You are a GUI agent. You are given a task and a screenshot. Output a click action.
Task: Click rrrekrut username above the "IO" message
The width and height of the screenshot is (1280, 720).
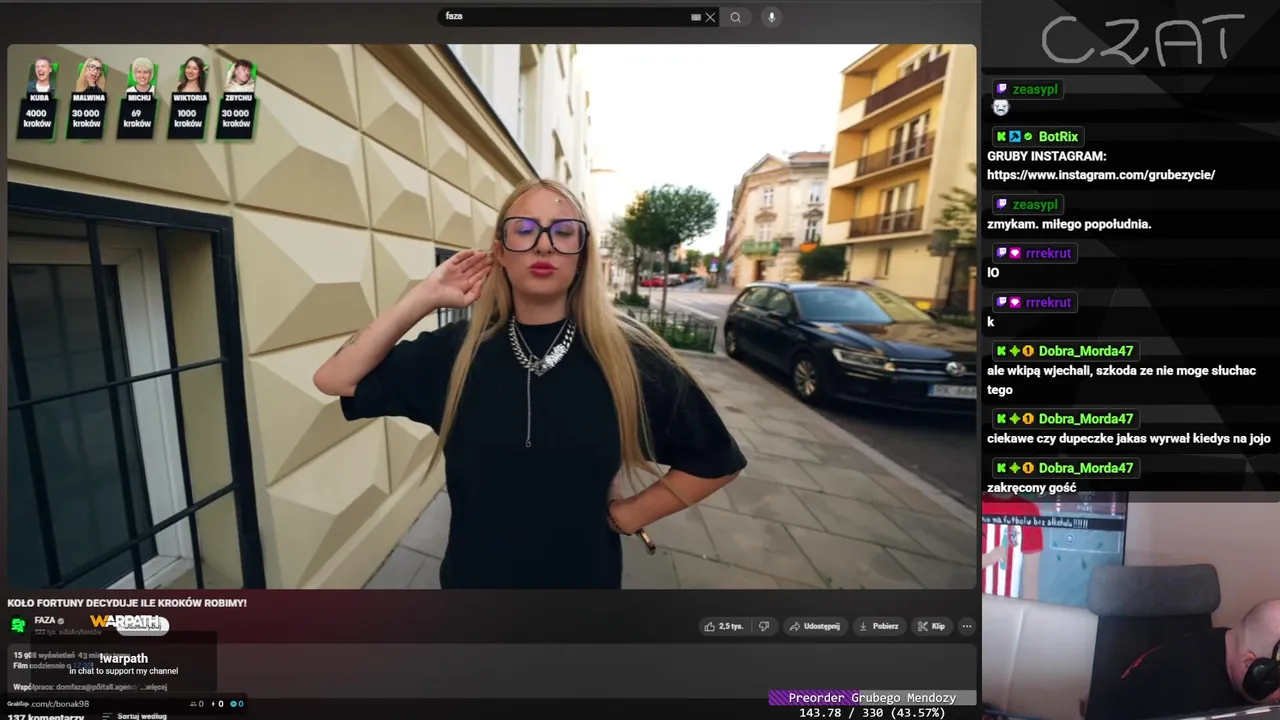[1048, 253]
